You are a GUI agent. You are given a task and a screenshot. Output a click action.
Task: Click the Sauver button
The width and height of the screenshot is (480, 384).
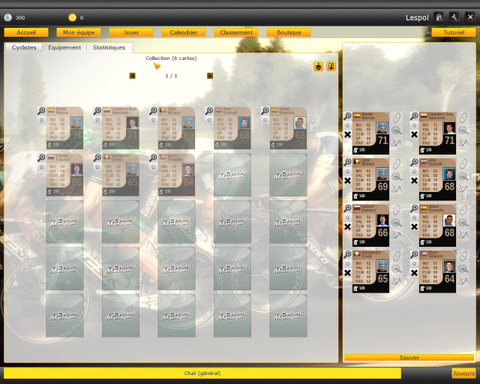click(x=409, y=357)
